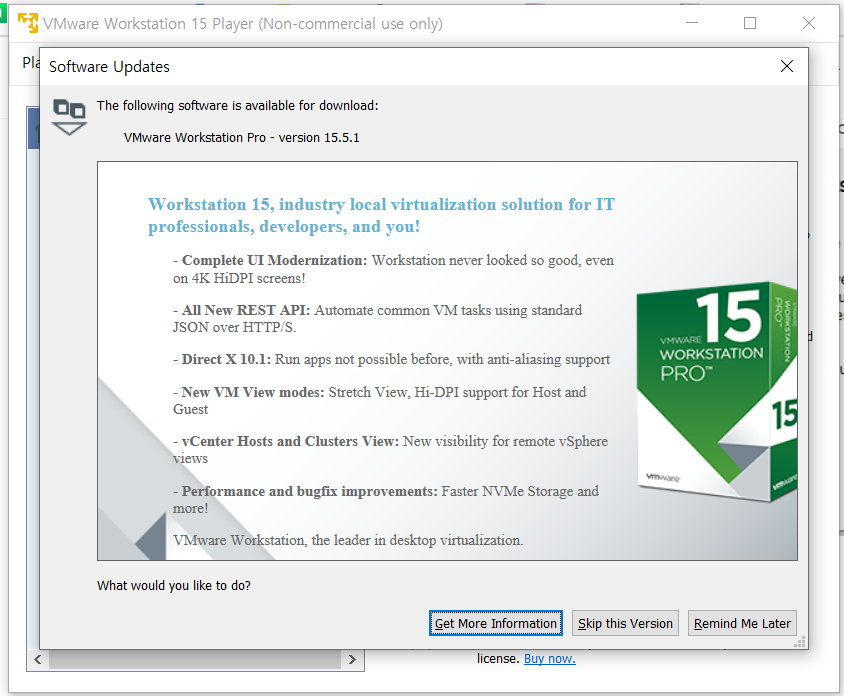Maximize the VMware Workstation Player window

point(750,23)
